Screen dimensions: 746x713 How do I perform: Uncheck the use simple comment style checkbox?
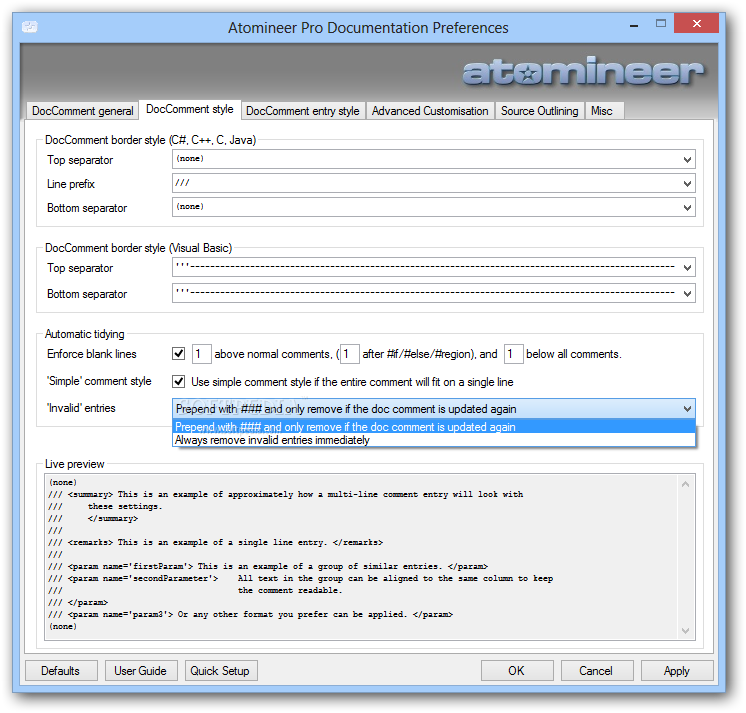(x=178, y=381)
